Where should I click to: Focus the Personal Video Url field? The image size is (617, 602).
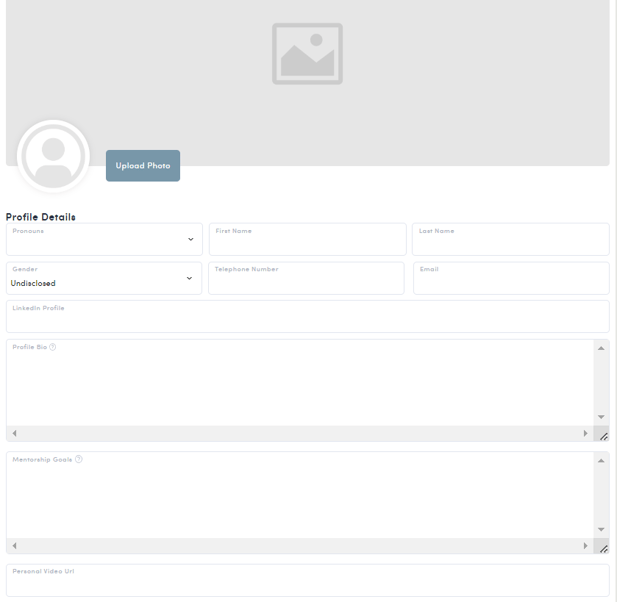tap(308, 580)
